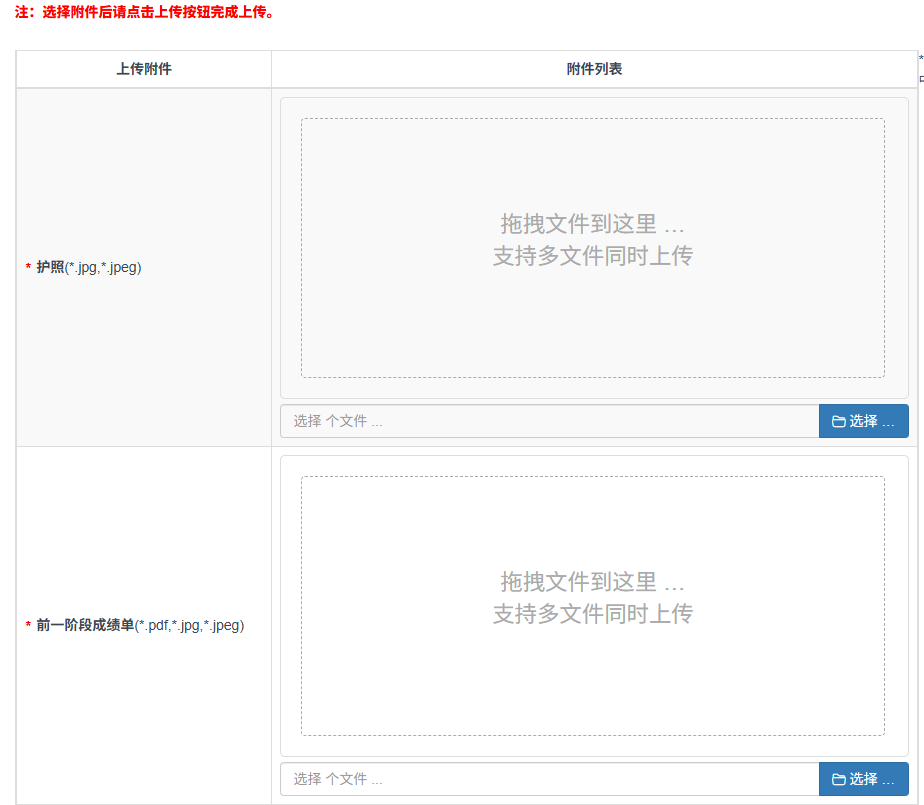Click 支持多文件同时上传 text in transcript drop zone
This screenshot has width=924, height=805.
592,614
